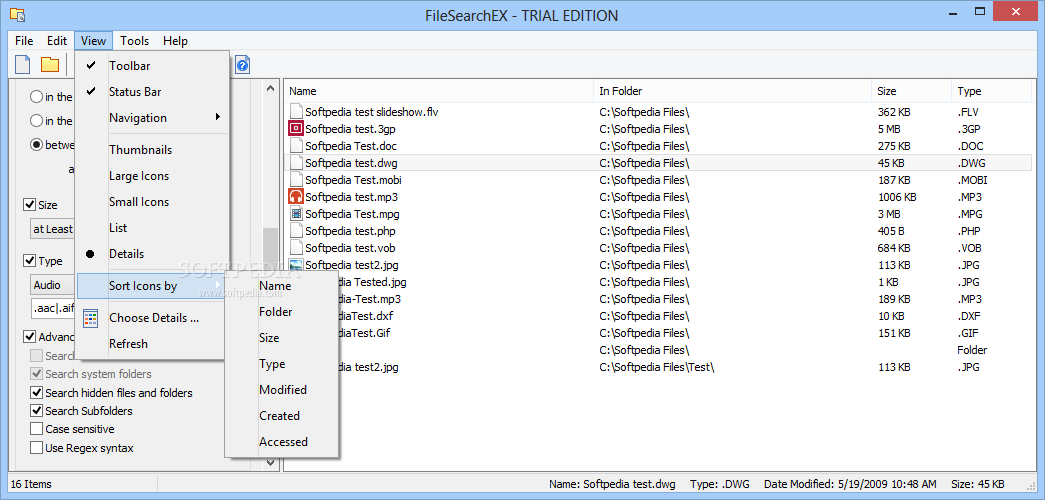Image resolution: width=1045 pixels, height=500 pixels.
Task: Select the 'Softpedia test.vob' file name
Action: click(351, 248)
